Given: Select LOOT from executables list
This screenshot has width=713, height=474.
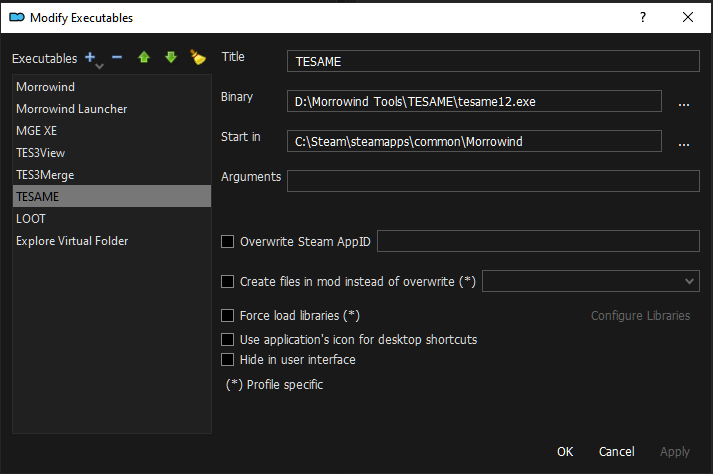Looking at the screenshot, I should pos(31,218).
